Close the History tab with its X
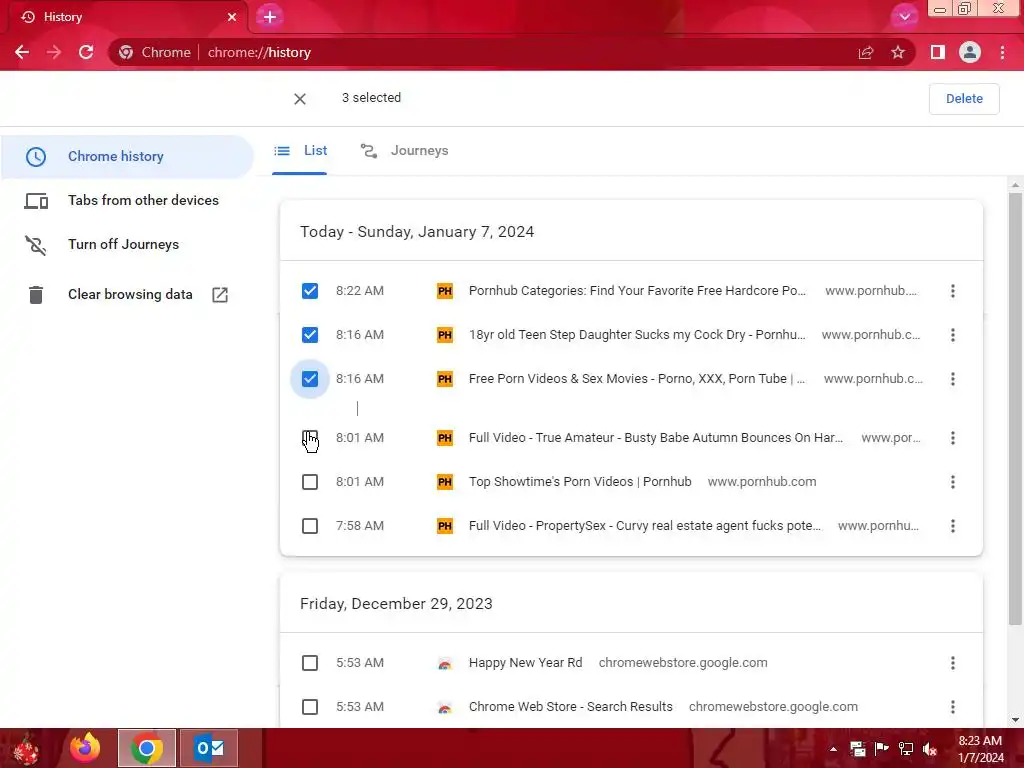The width and height of the screenshot is (1024, 768). 232,17
